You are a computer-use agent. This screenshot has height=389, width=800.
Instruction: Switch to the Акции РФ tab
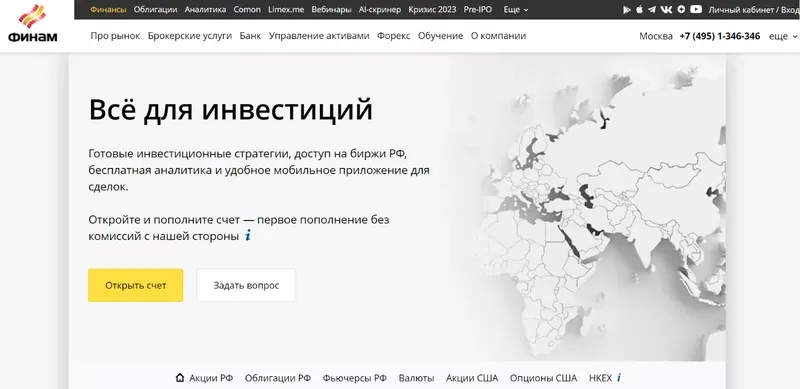pyautogui.click(x=211, y=378)
